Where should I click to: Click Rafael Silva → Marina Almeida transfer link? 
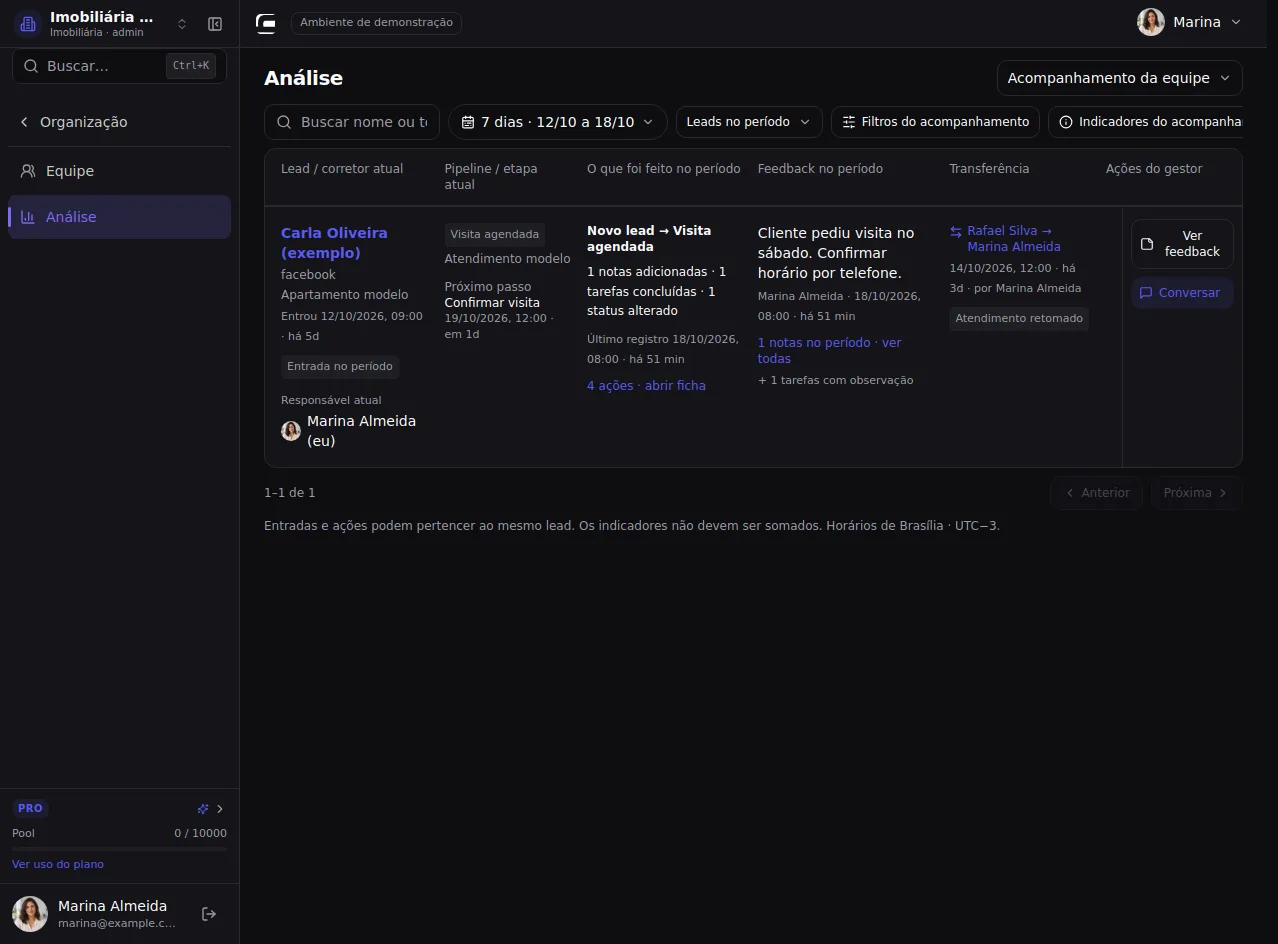coord(1013,239)
